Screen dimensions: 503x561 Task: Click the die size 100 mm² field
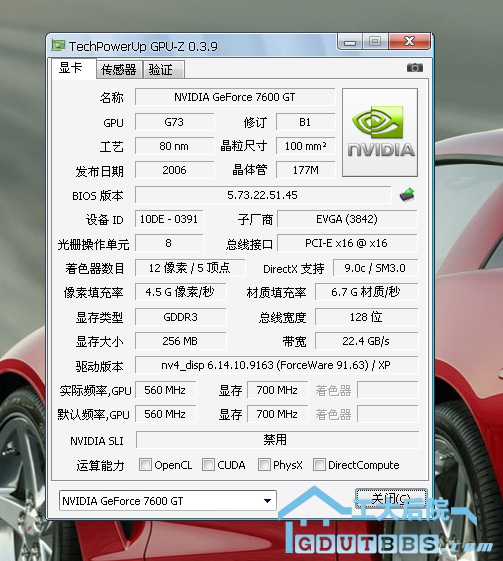[306, 146]
